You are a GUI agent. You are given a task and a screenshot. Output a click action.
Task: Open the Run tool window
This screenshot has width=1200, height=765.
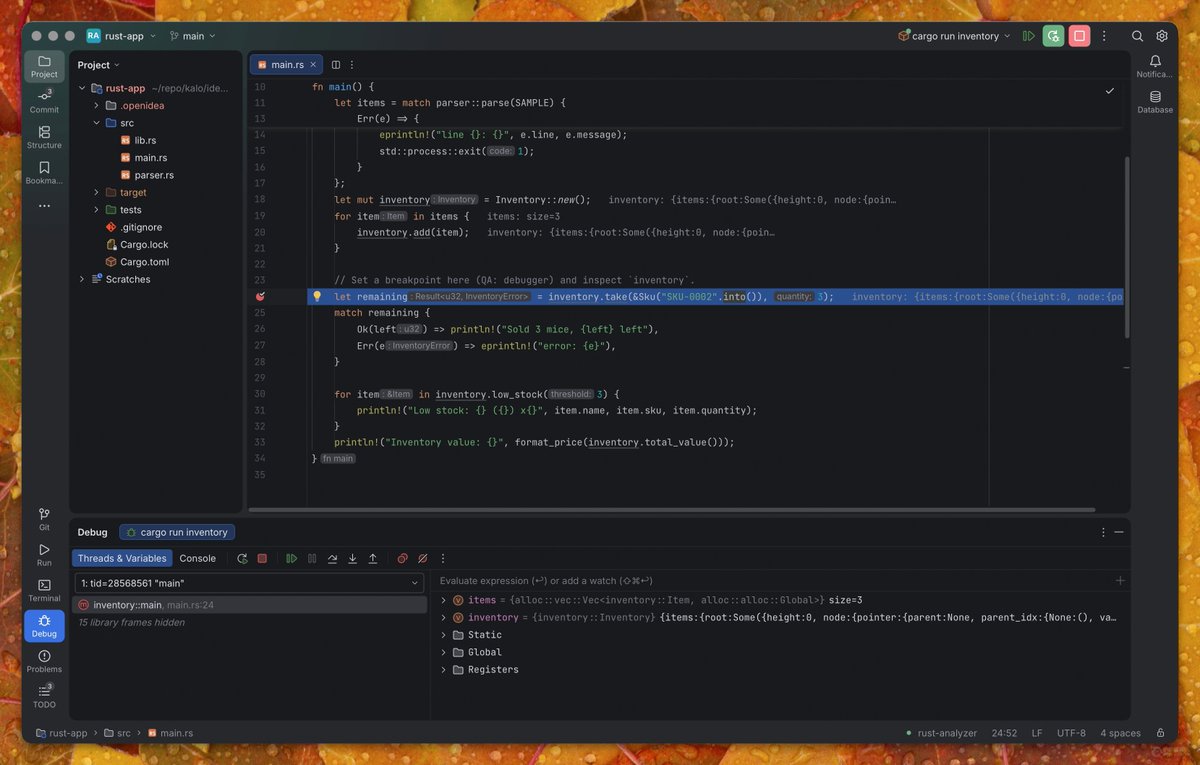point(44,555)
